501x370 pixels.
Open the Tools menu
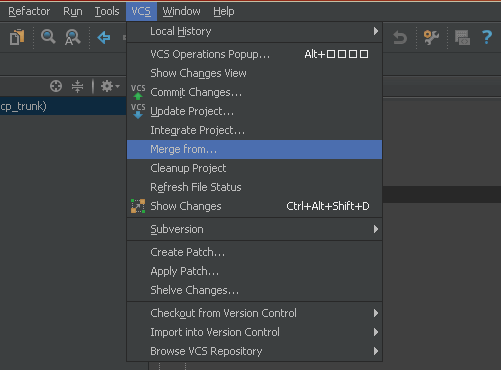107,11
